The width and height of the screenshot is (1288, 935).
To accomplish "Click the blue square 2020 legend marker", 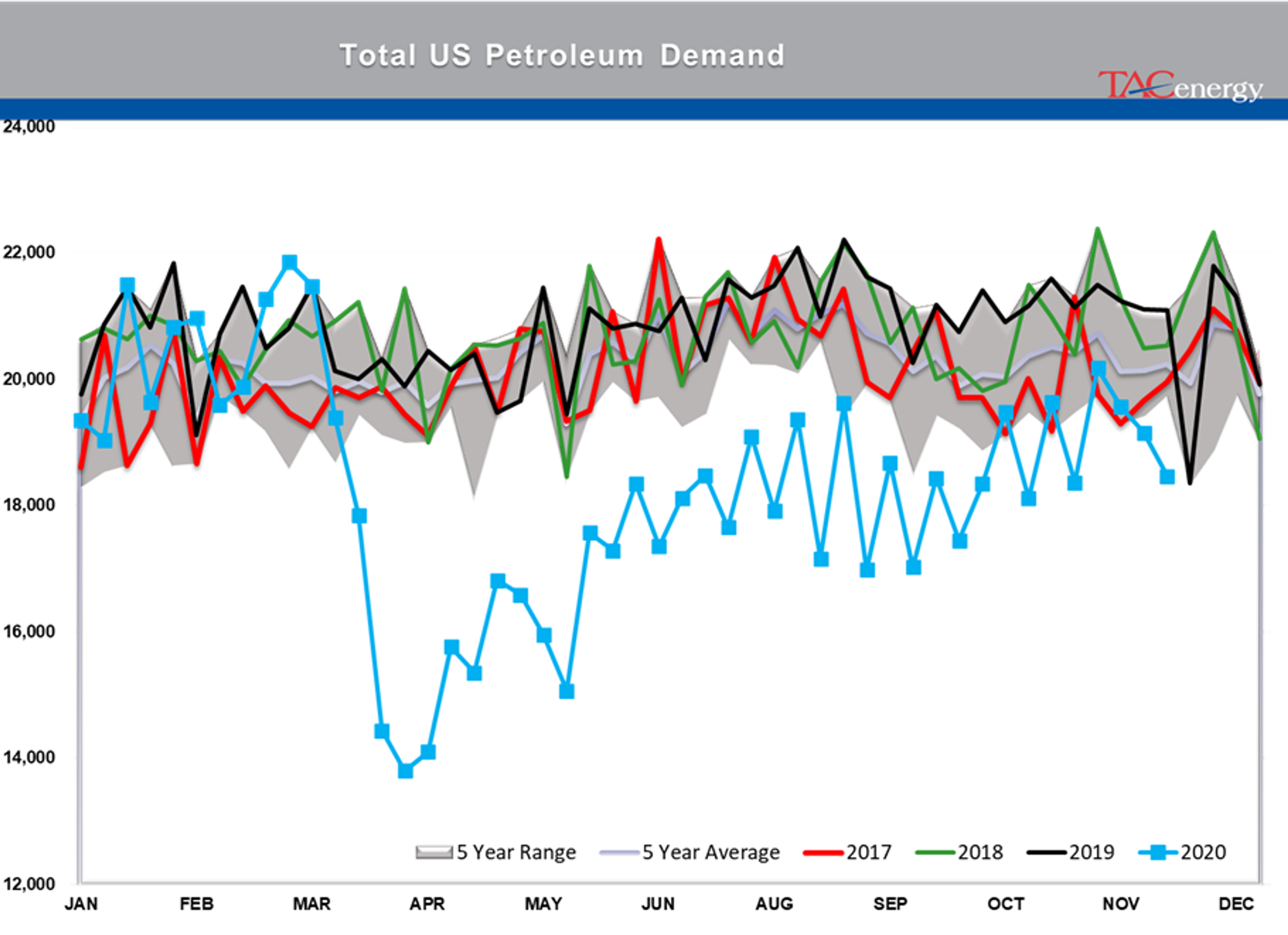I will (1158, 852).
